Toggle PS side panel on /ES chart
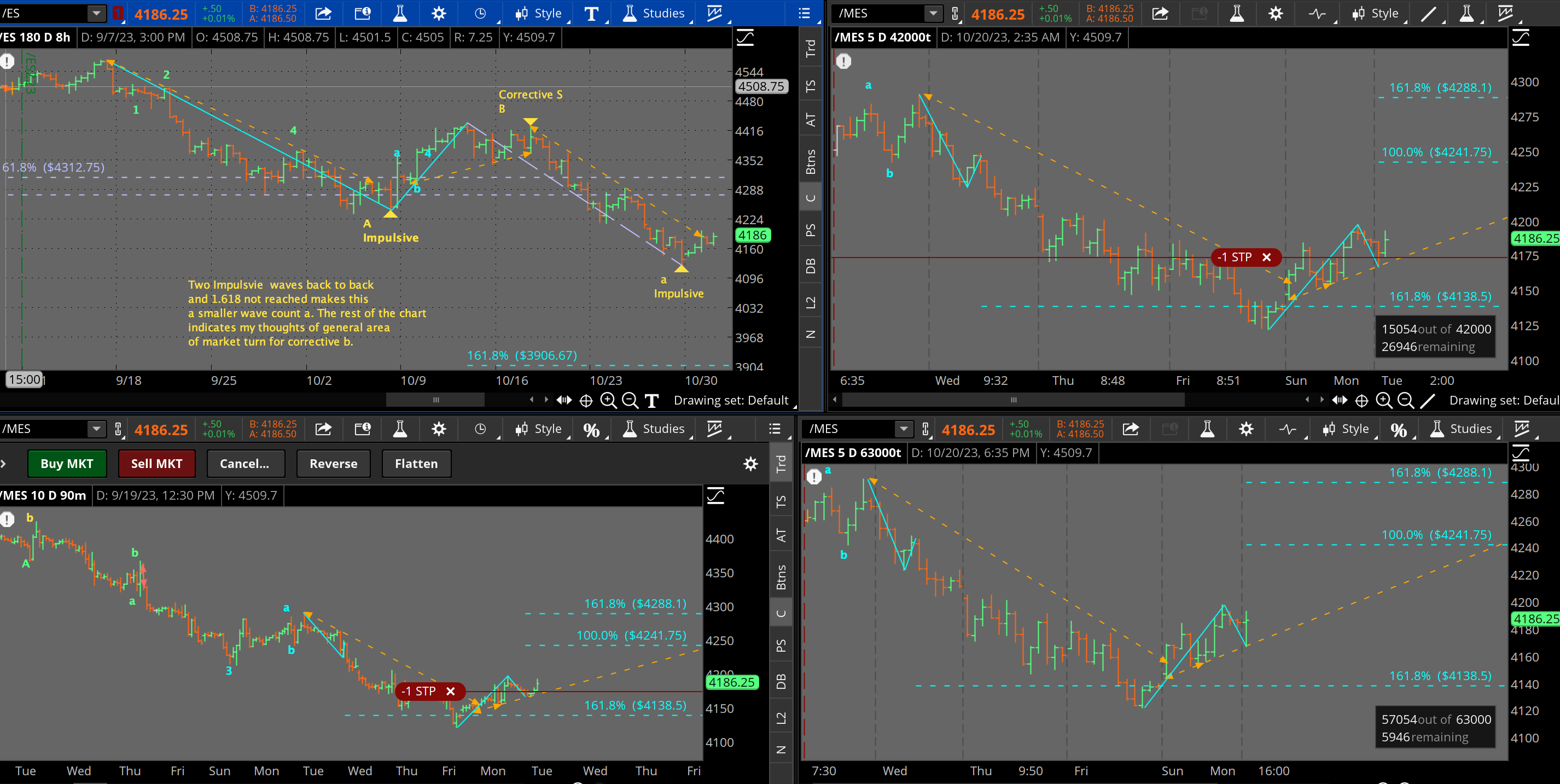 810,230
